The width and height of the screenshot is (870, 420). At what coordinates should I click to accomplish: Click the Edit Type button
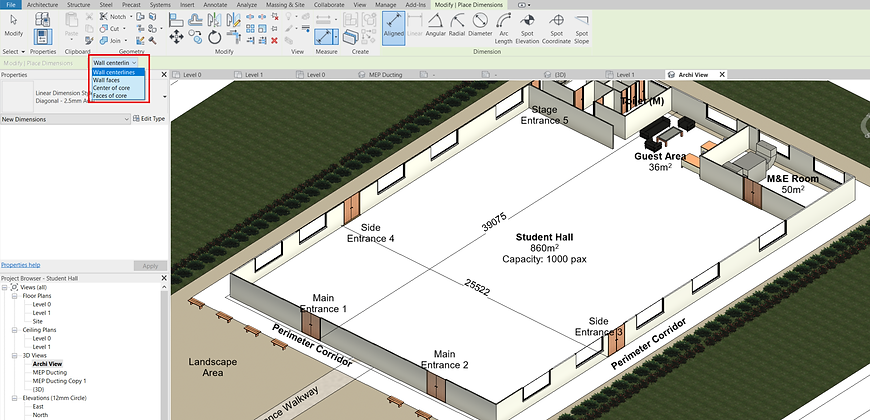149,119
